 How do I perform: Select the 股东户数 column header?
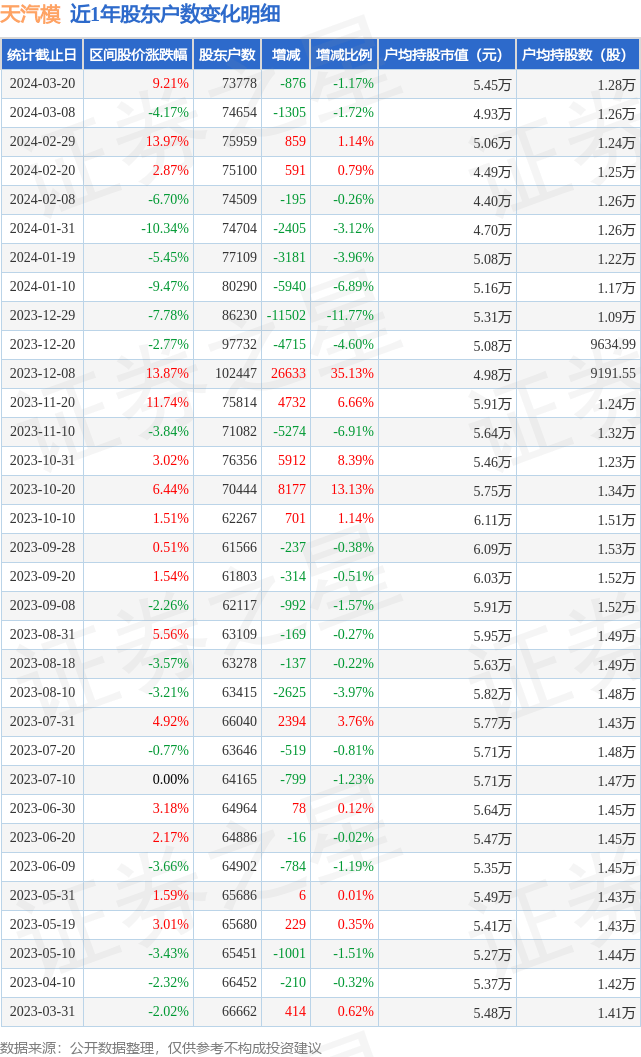(x=227, y=55)
